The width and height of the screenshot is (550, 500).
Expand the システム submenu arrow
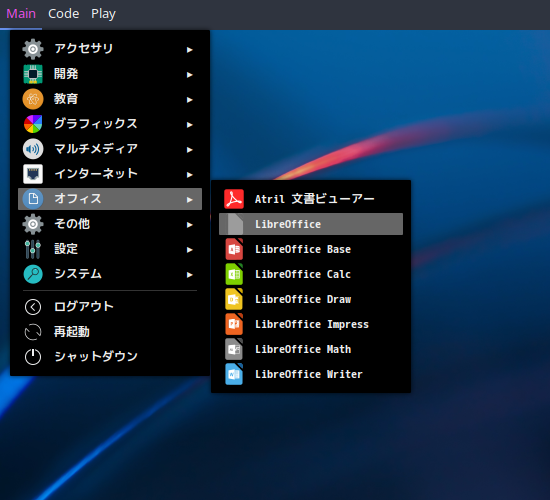(190, 275)
